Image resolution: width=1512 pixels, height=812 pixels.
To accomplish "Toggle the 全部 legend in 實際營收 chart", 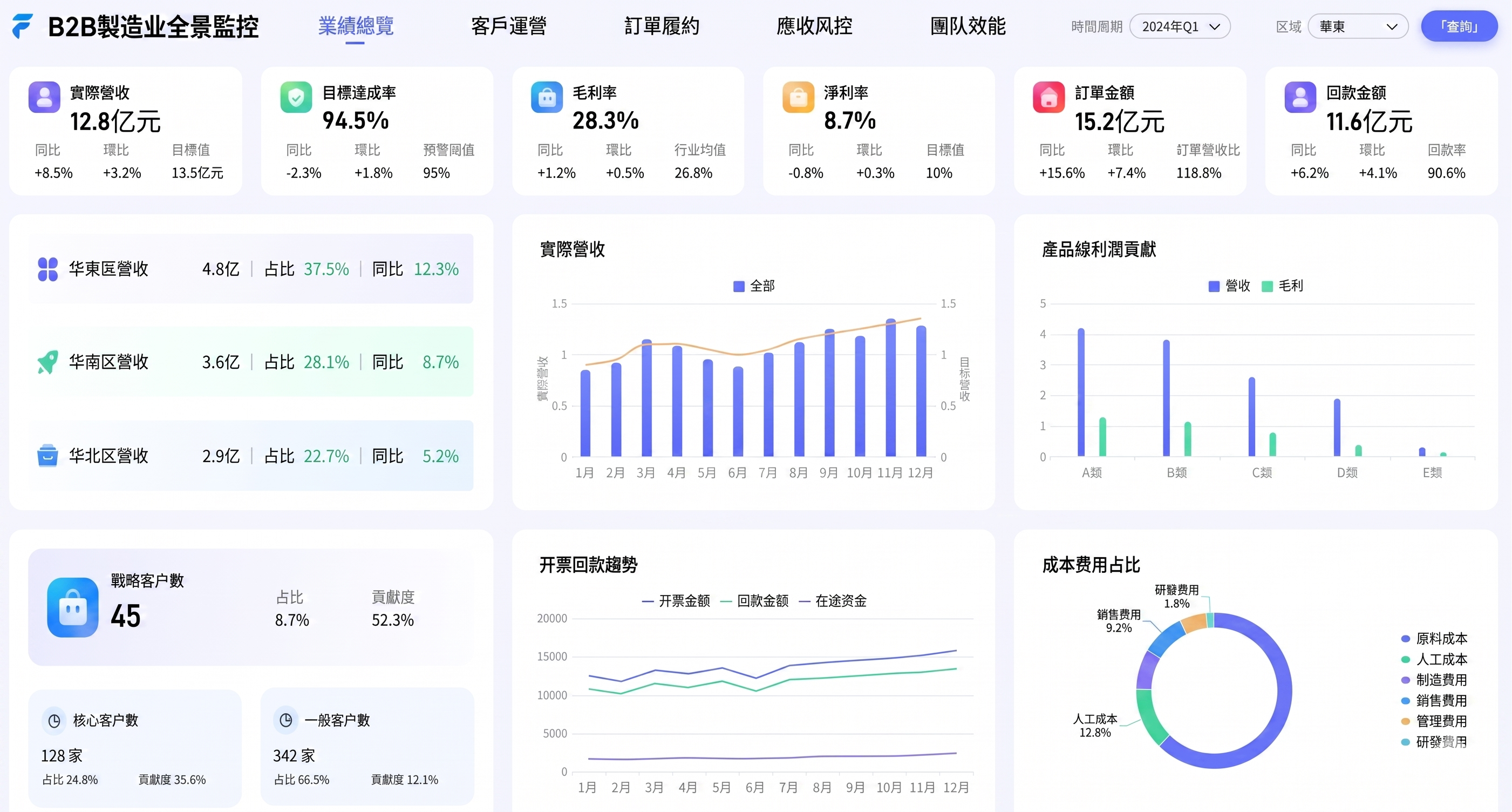I will 754,286.
